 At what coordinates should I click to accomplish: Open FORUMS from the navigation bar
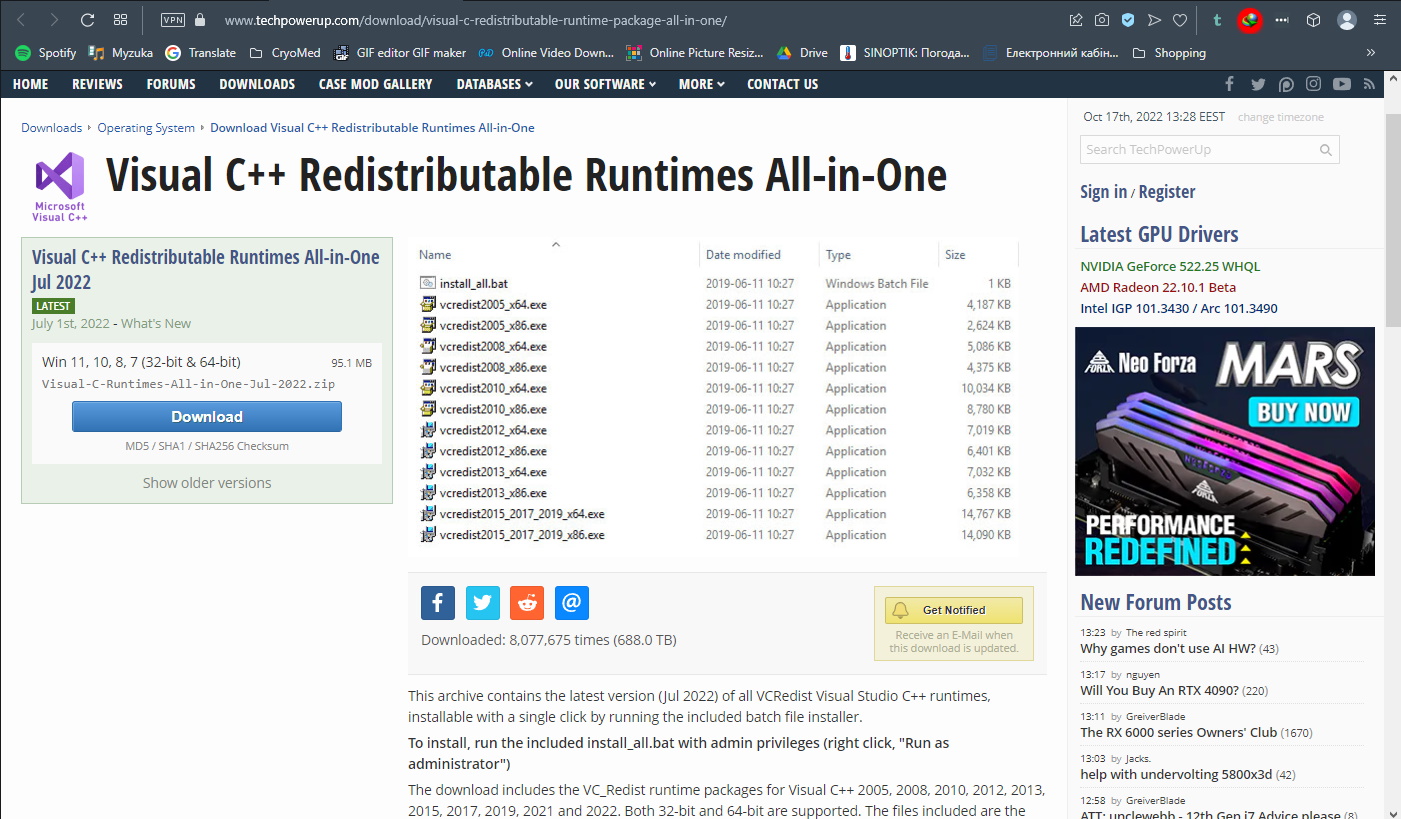[x=171, y=84]
